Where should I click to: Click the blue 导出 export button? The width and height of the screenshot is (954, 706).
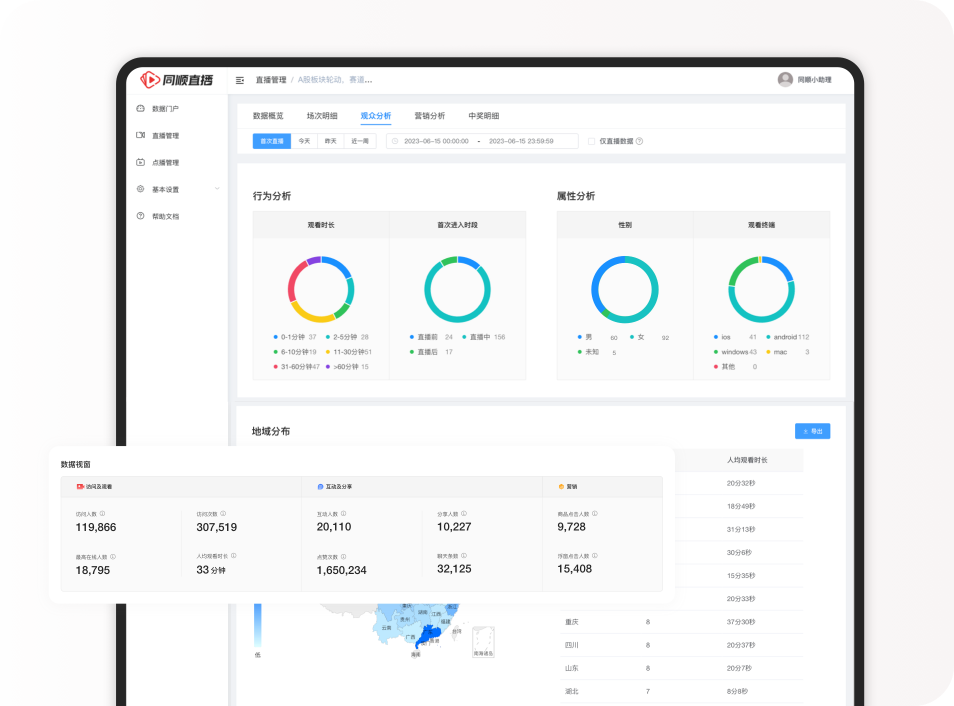(x=812, y=431)
